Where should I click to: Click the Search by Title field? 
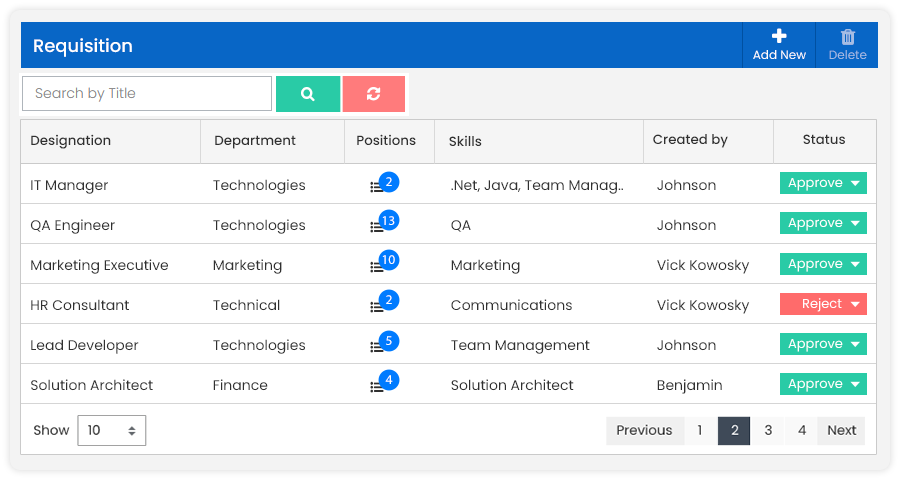pyautogui.click(x=147, y=94)
